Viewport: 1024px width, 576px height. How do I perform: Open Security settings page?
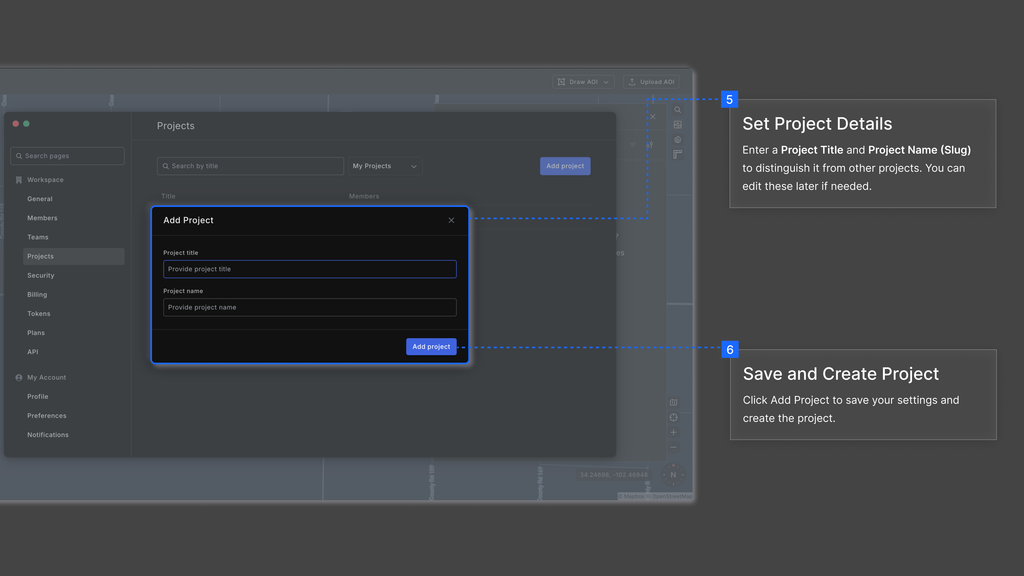(40, 276)
